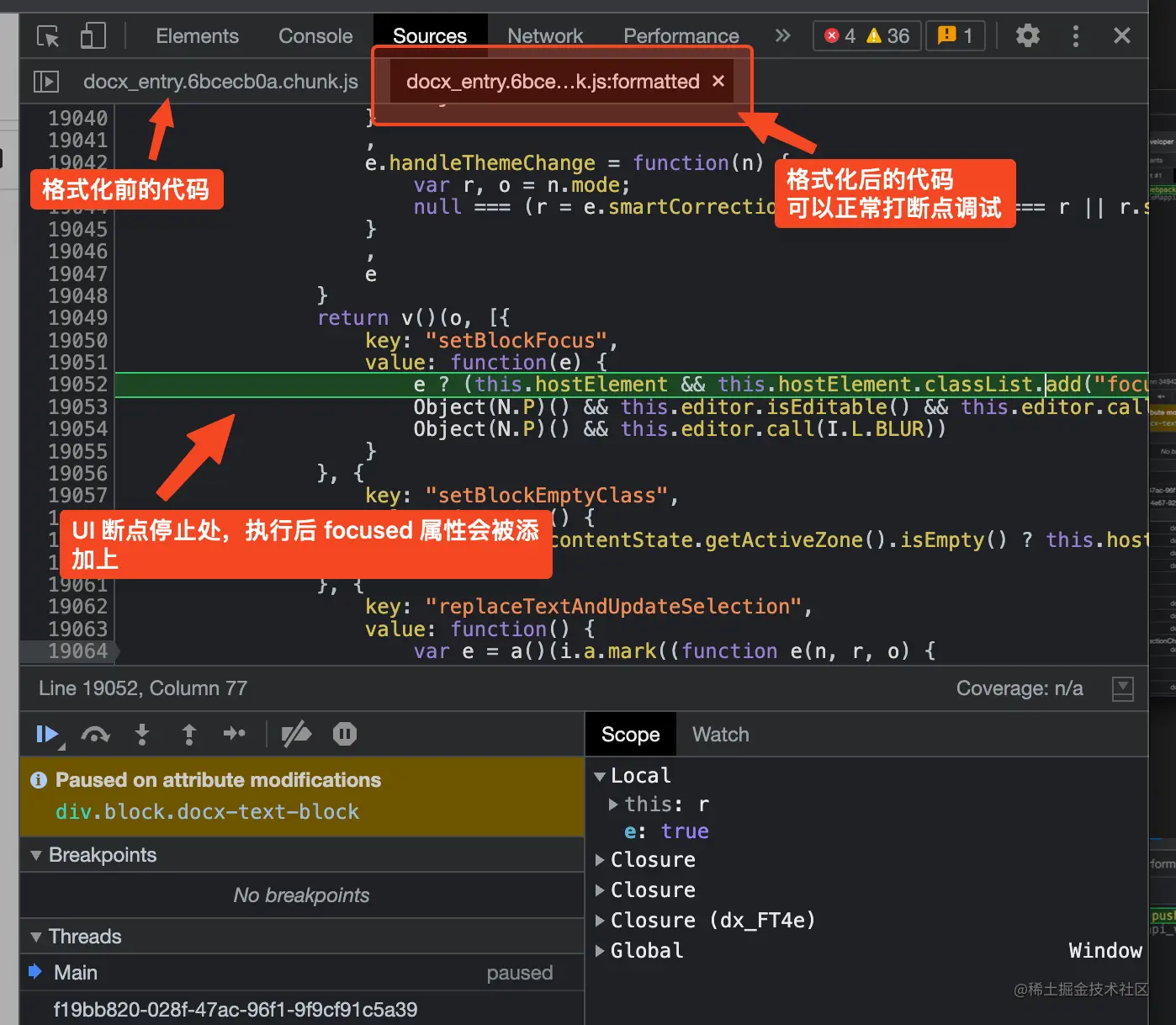Deactivate all breakpoints
Image resolution: width=1176 pixels, height=1025 pixels.
(296, 735)
